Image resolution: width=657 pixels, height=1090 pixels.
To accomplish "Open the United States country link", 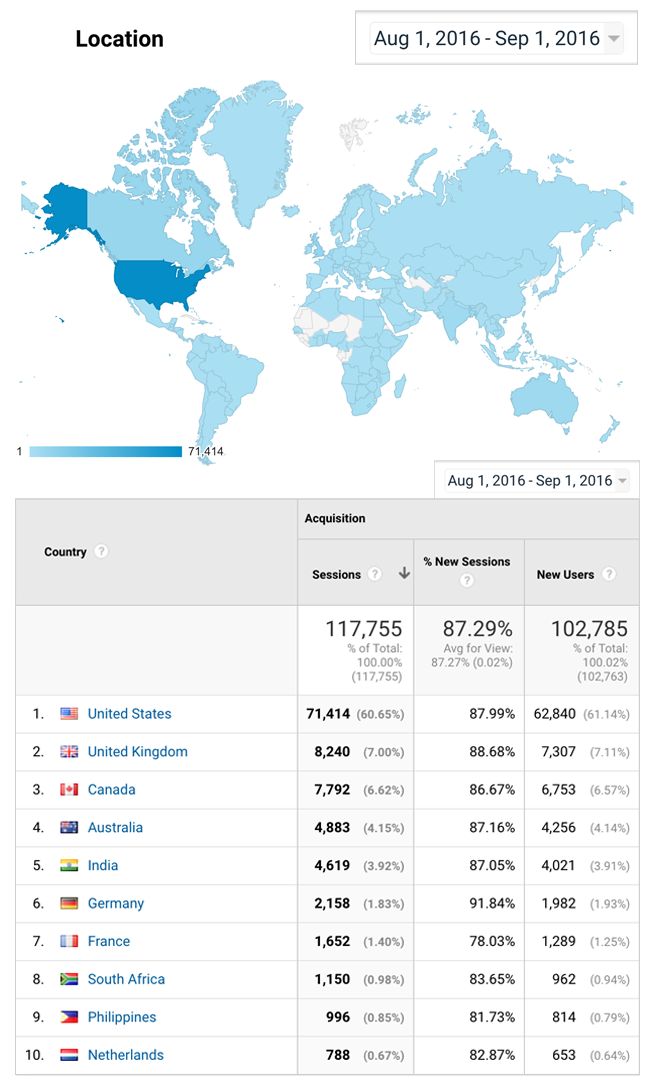I will (129, 714).
